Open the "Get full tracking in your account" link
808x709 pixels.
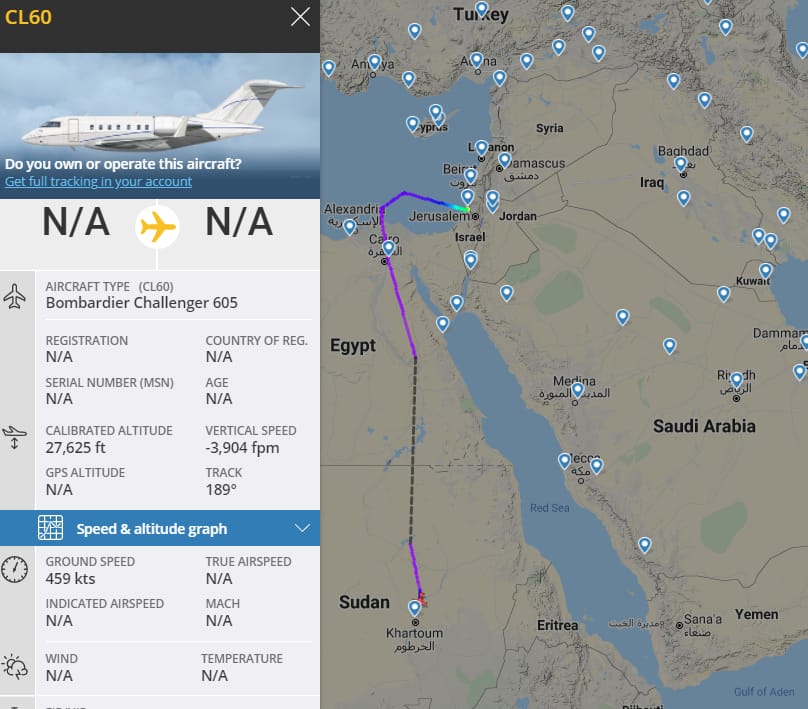(98, 182)
